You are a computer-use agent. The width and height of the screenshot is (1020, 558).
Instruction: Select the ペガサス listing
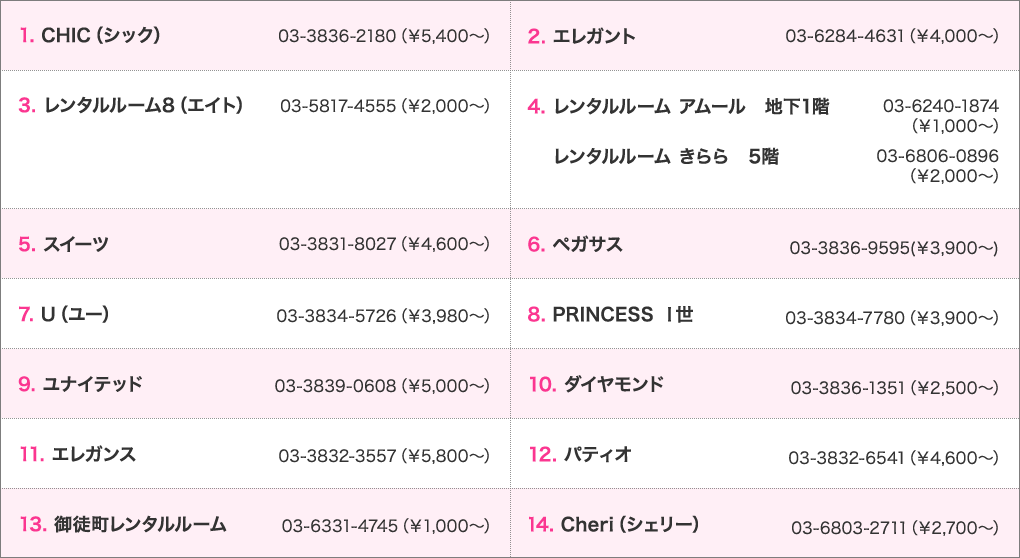point(588,244)
